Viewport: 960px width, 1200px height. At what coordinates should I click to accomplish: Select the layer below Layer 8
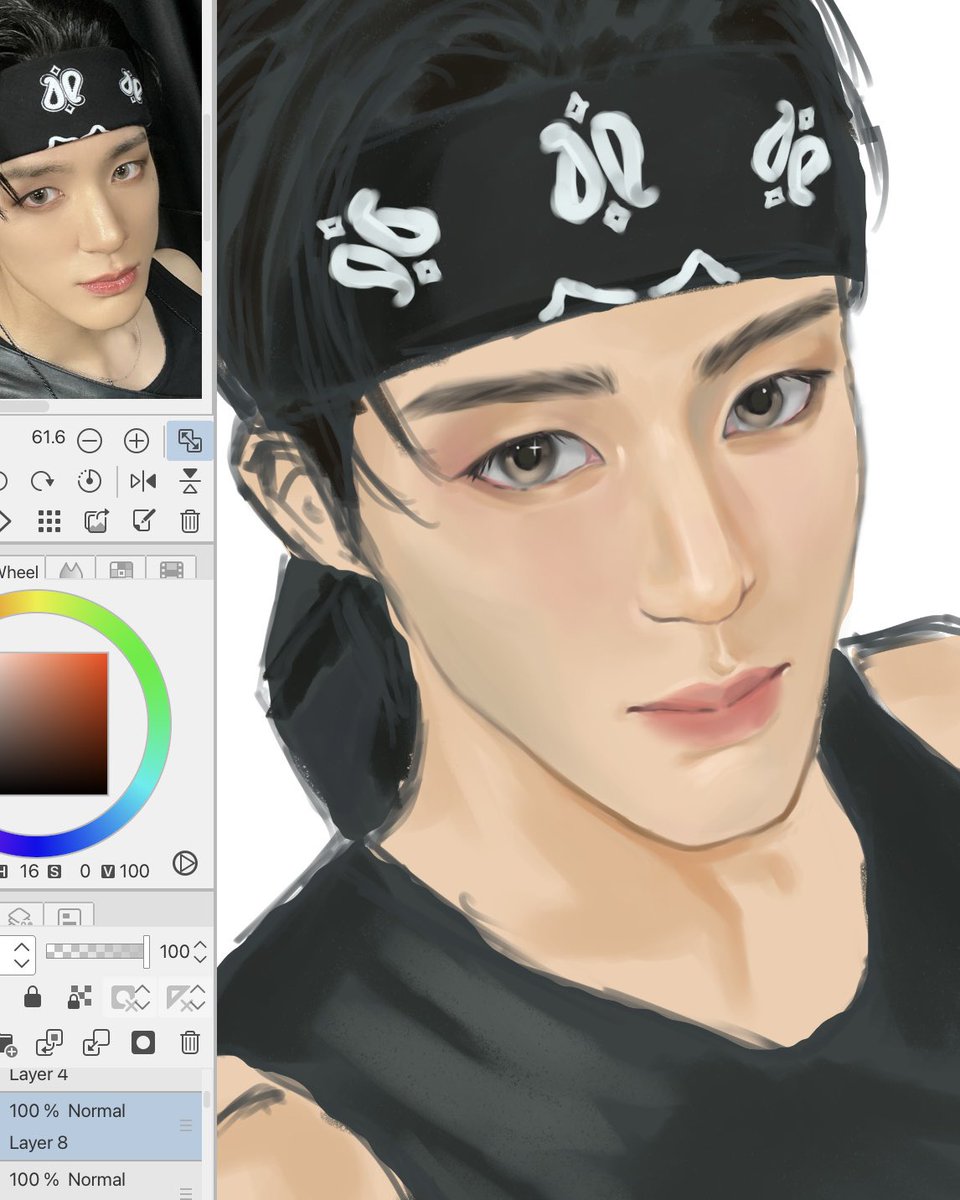100,1181
